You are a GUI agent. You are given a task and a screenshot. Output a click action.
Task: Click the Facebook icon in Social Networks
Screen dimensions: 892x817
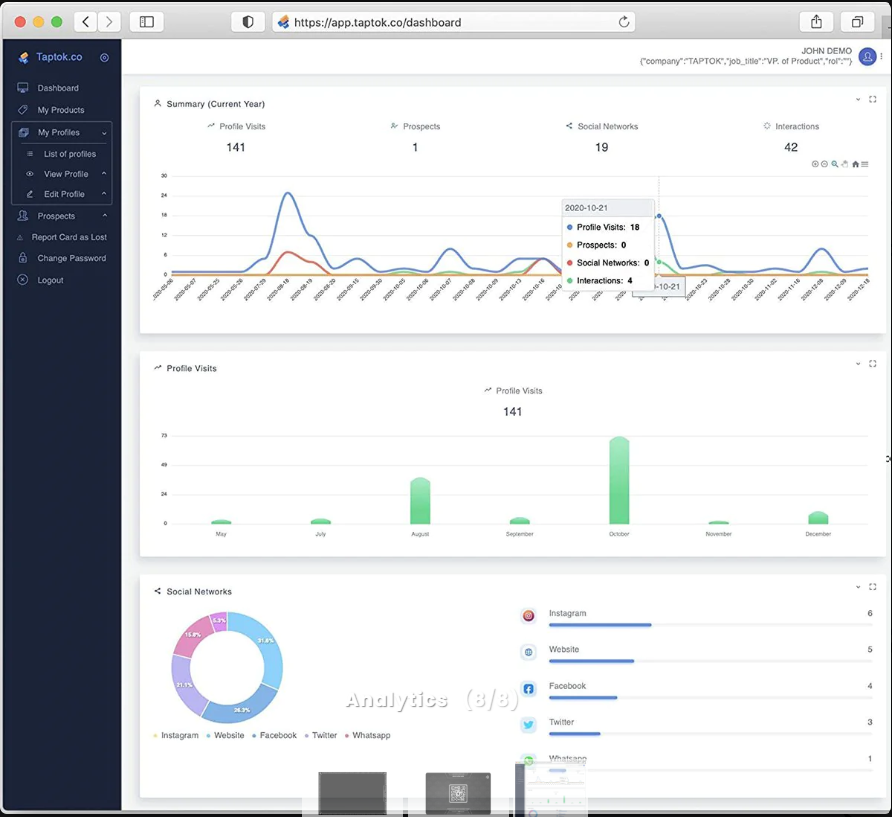(528, 689)
